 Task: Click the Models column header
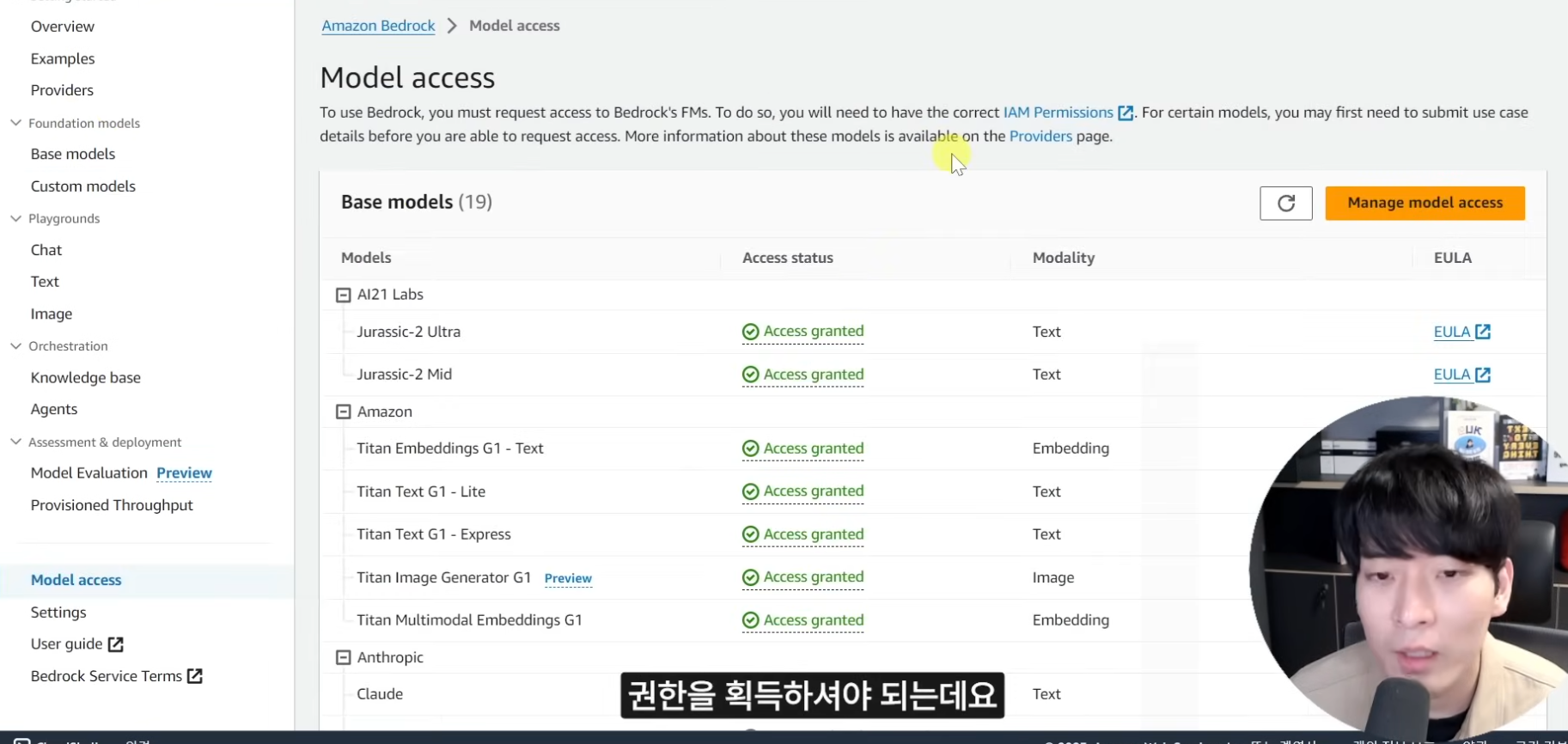coord(366,258)
